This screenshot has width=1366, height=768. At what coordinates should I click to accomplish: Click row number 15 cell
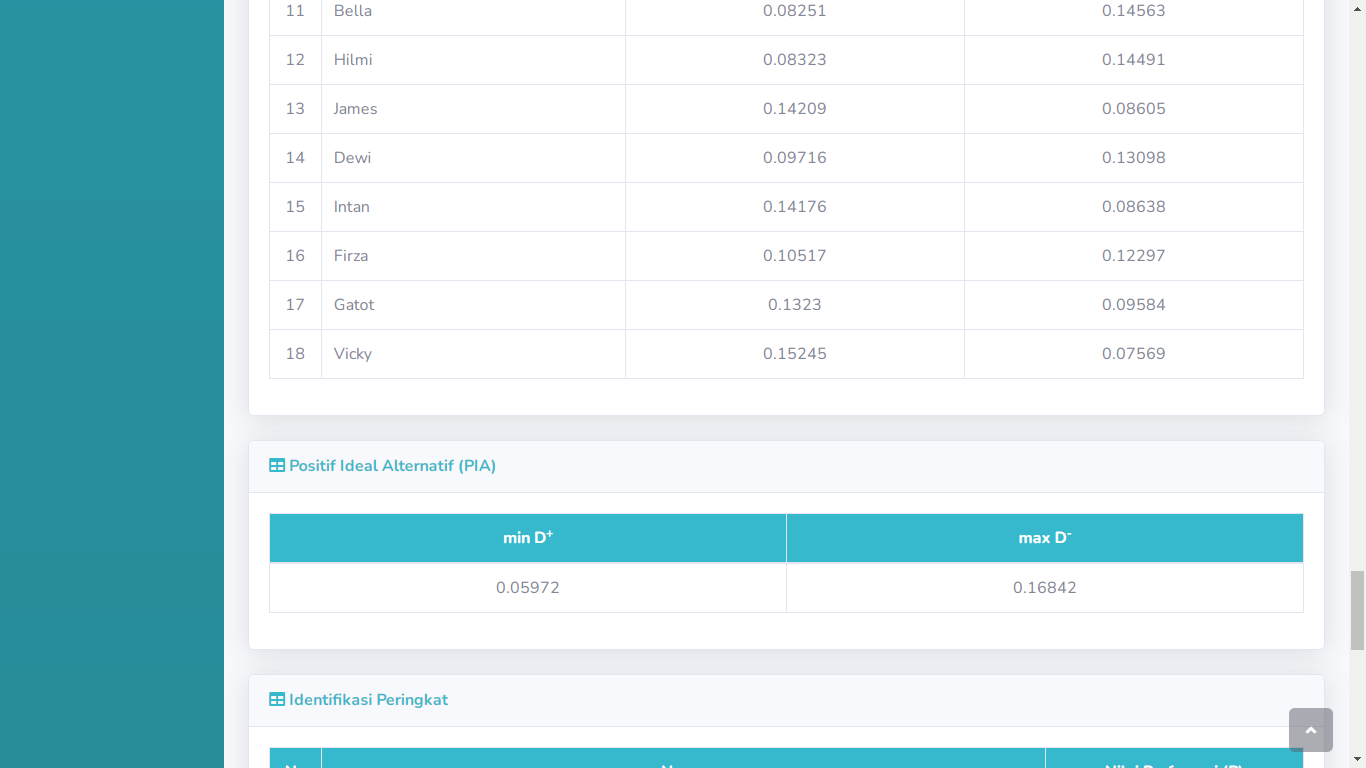point(295,207)
